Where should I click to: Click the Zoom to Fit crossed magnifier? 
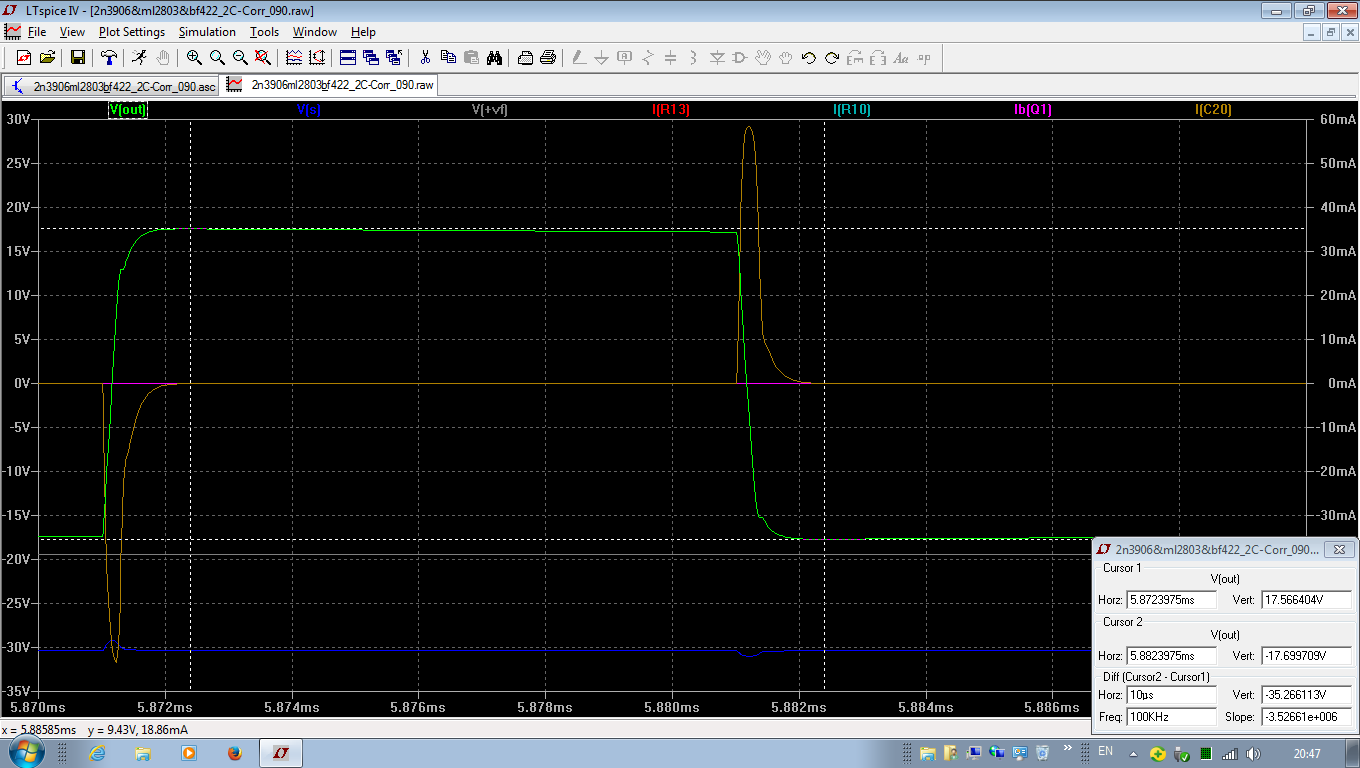[263, 58]
